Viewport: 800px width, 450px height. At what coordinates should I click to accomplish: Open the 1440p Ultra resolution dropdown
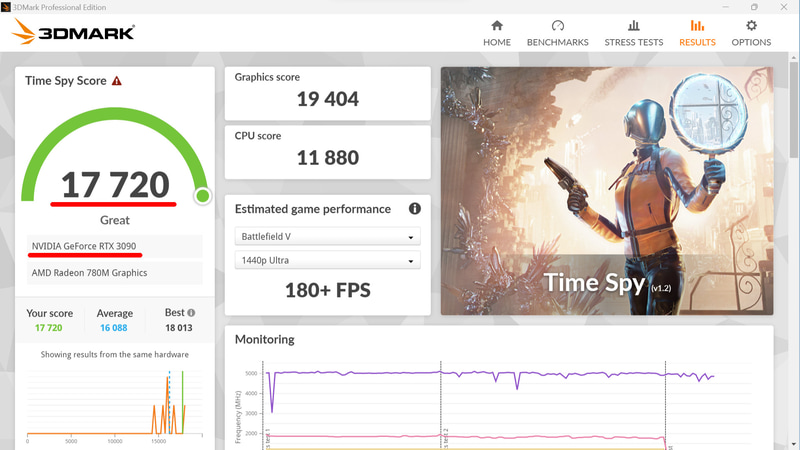click(x=328, y=260)
